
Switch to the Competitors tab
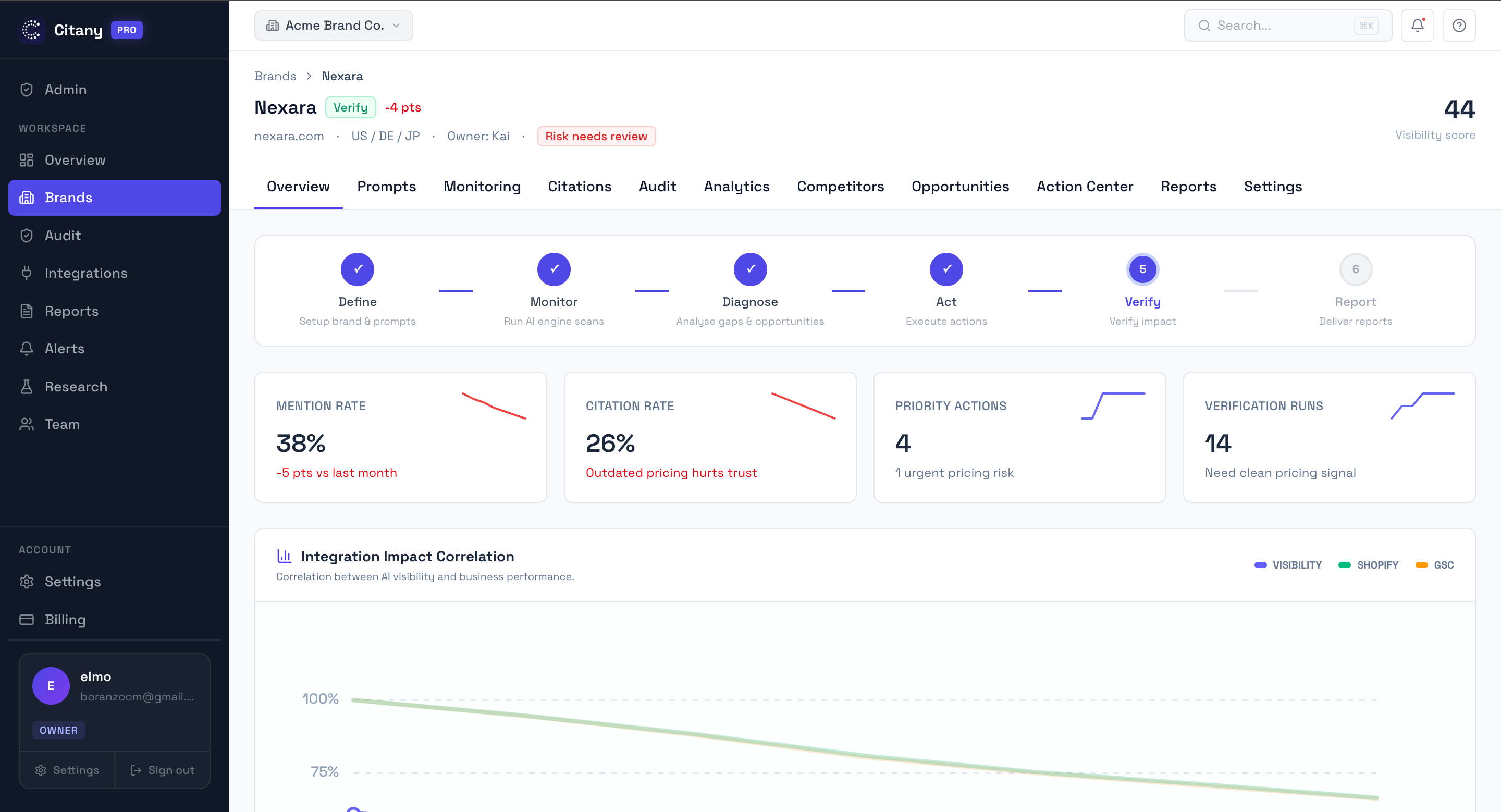tap(840, 187)
